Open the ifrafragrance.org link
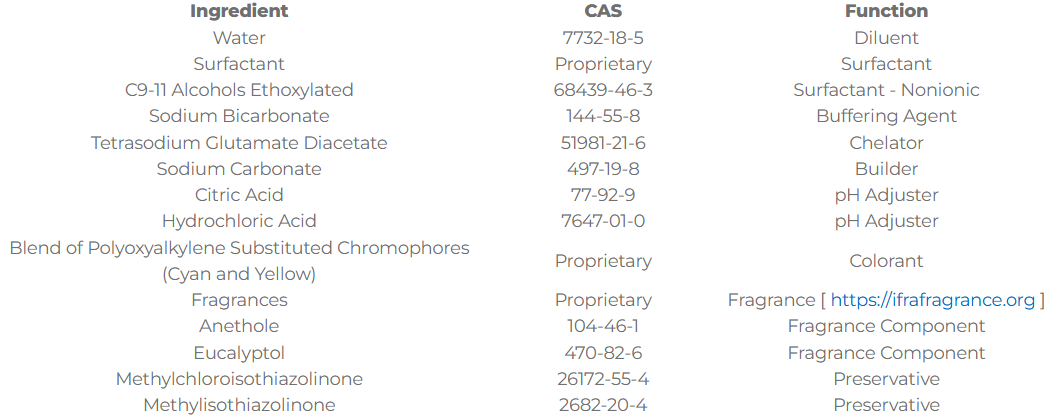 pyautogui.click(x=932, y=300)
